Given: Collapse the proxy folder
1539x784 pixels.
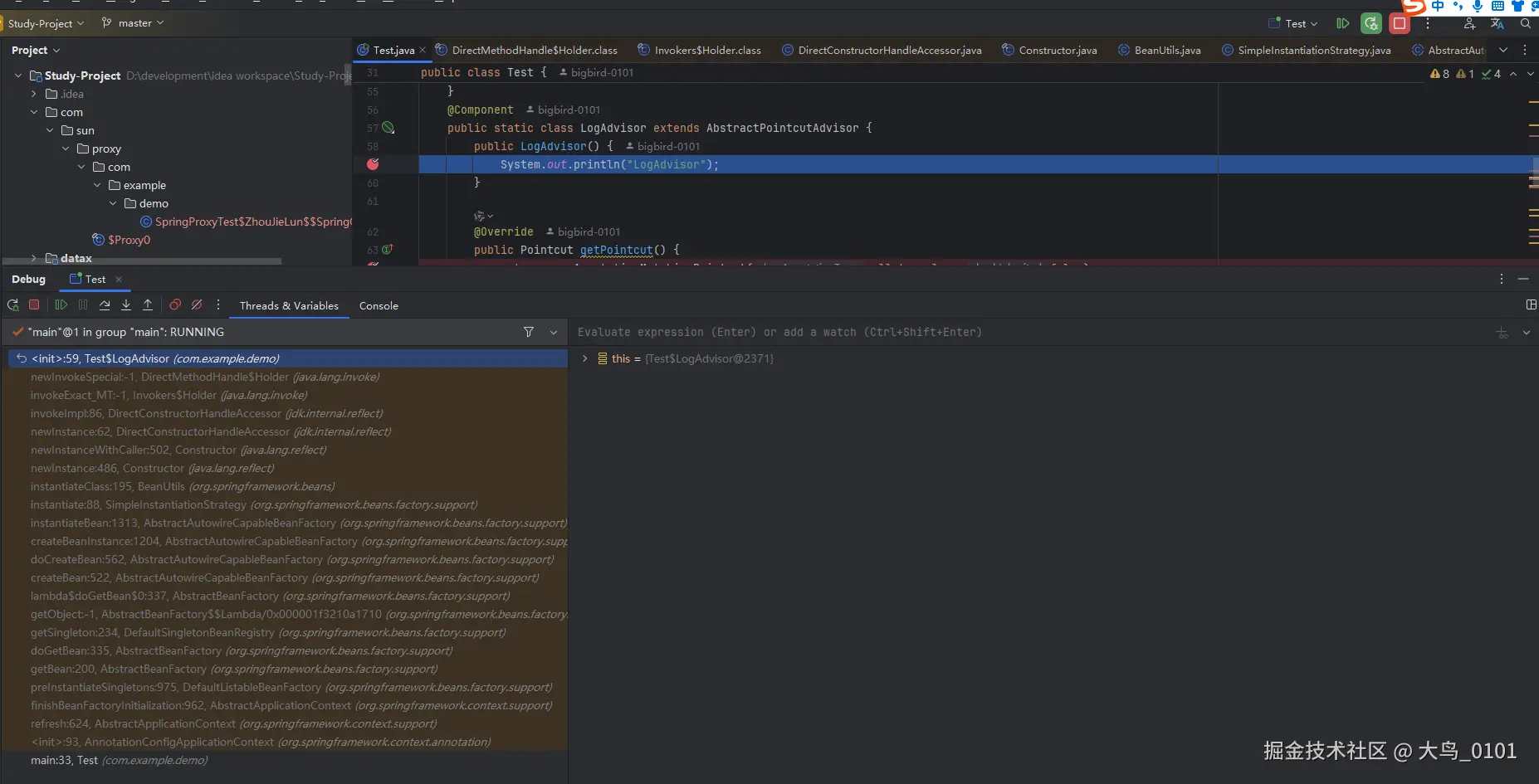Looking at the screenshot, I should [66, 149].
